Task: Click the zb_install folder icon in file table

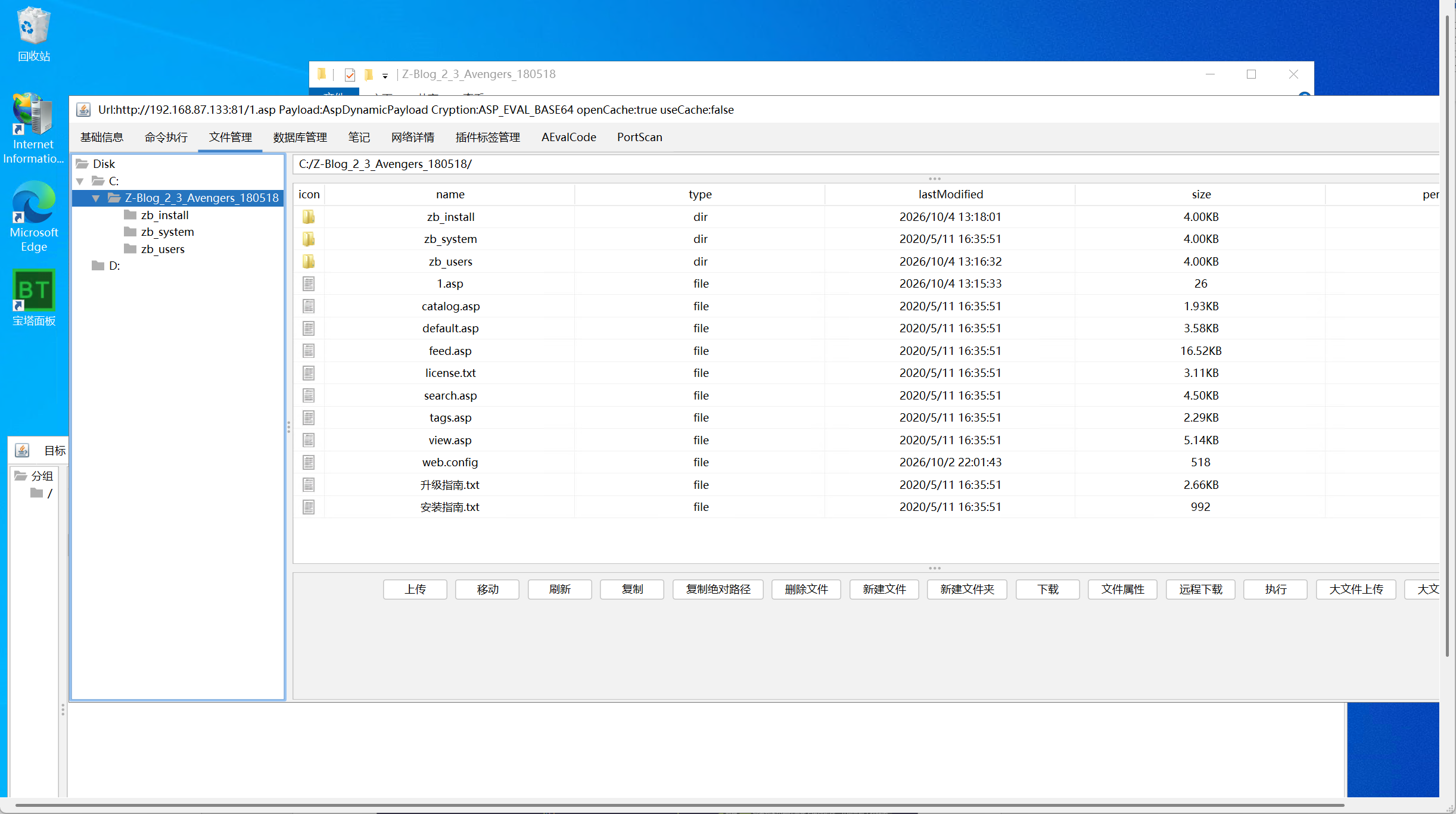Action: (308, 217)
